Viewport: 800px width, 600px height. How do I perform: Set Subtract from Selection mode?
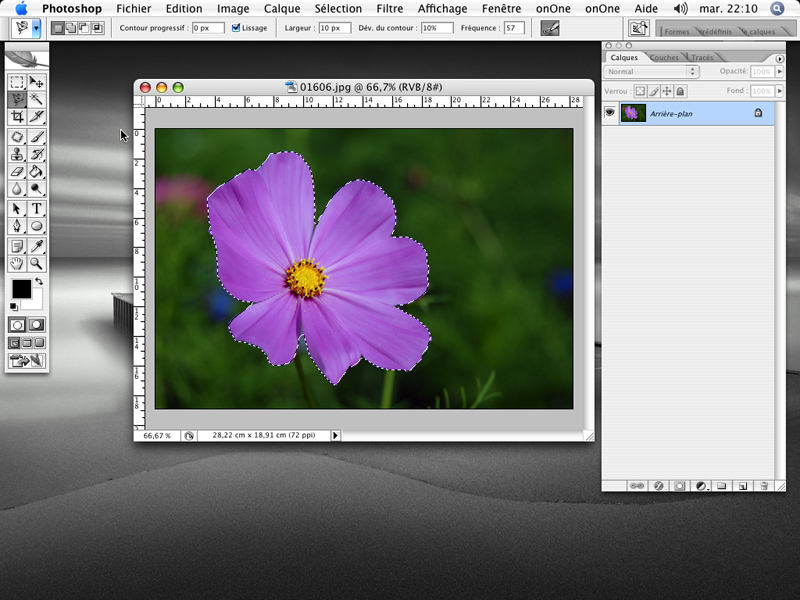(84, 29)
